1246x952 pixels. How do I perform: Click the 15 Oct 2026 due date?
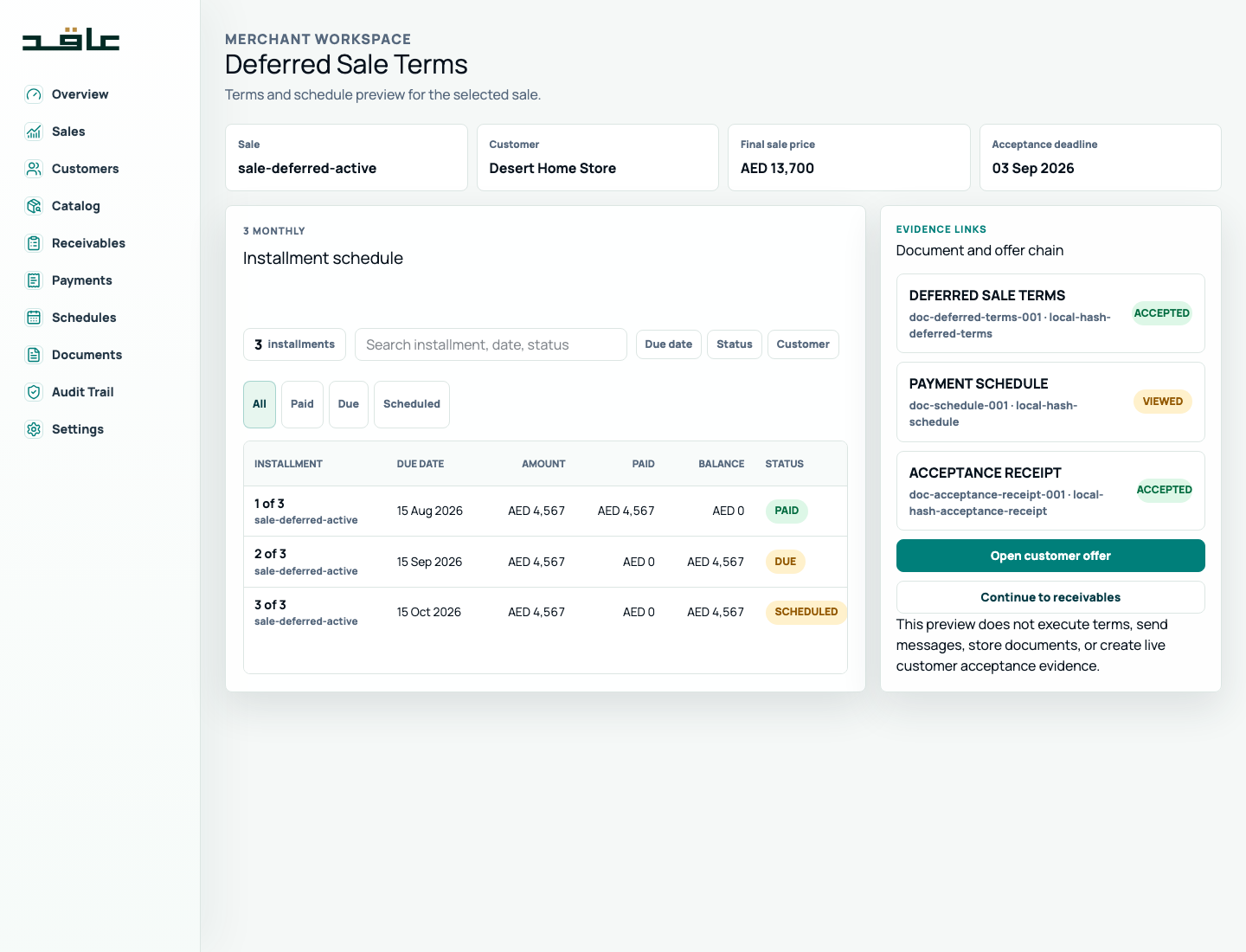point(429,612)
